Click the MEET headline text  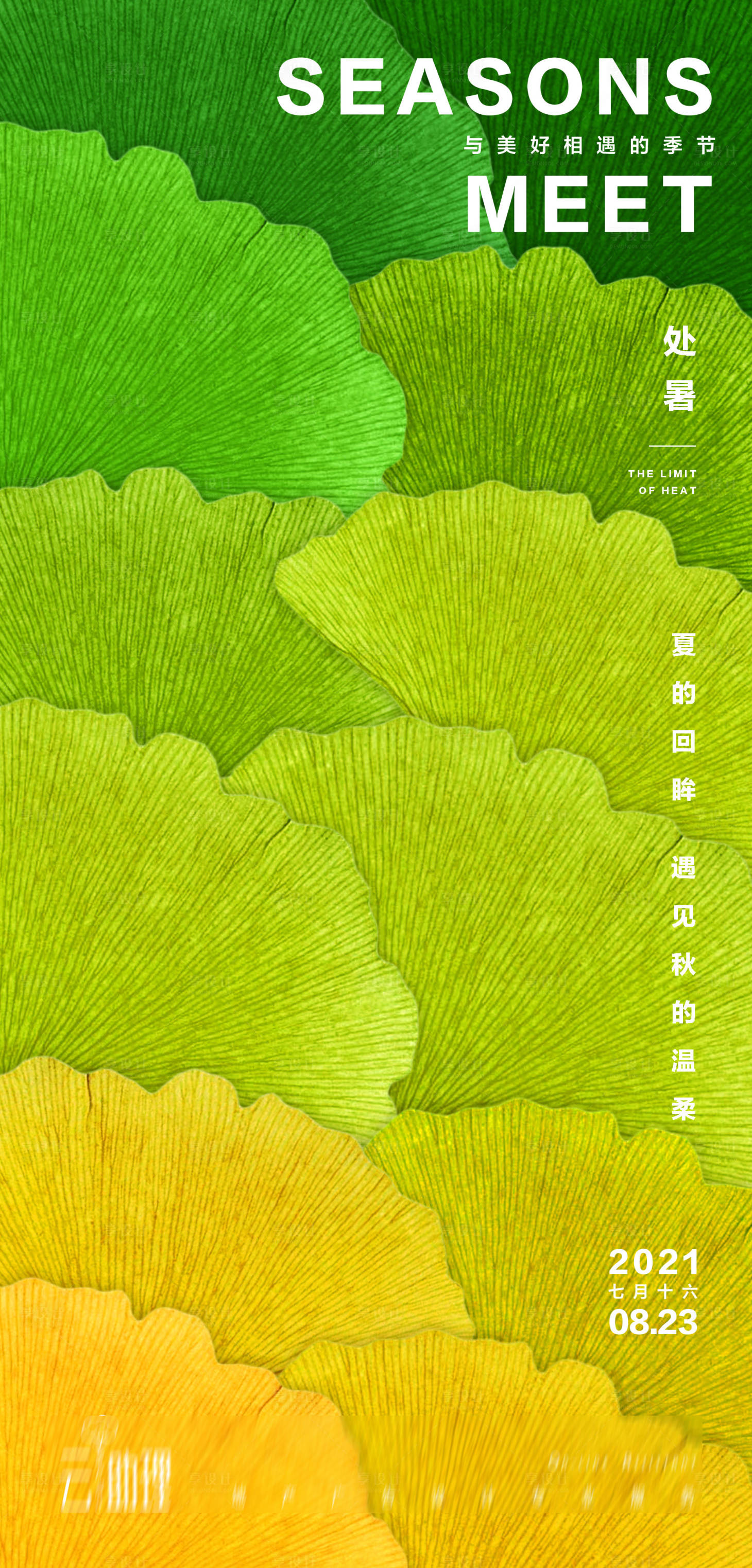pyautogui.click(x=589, y=204)
